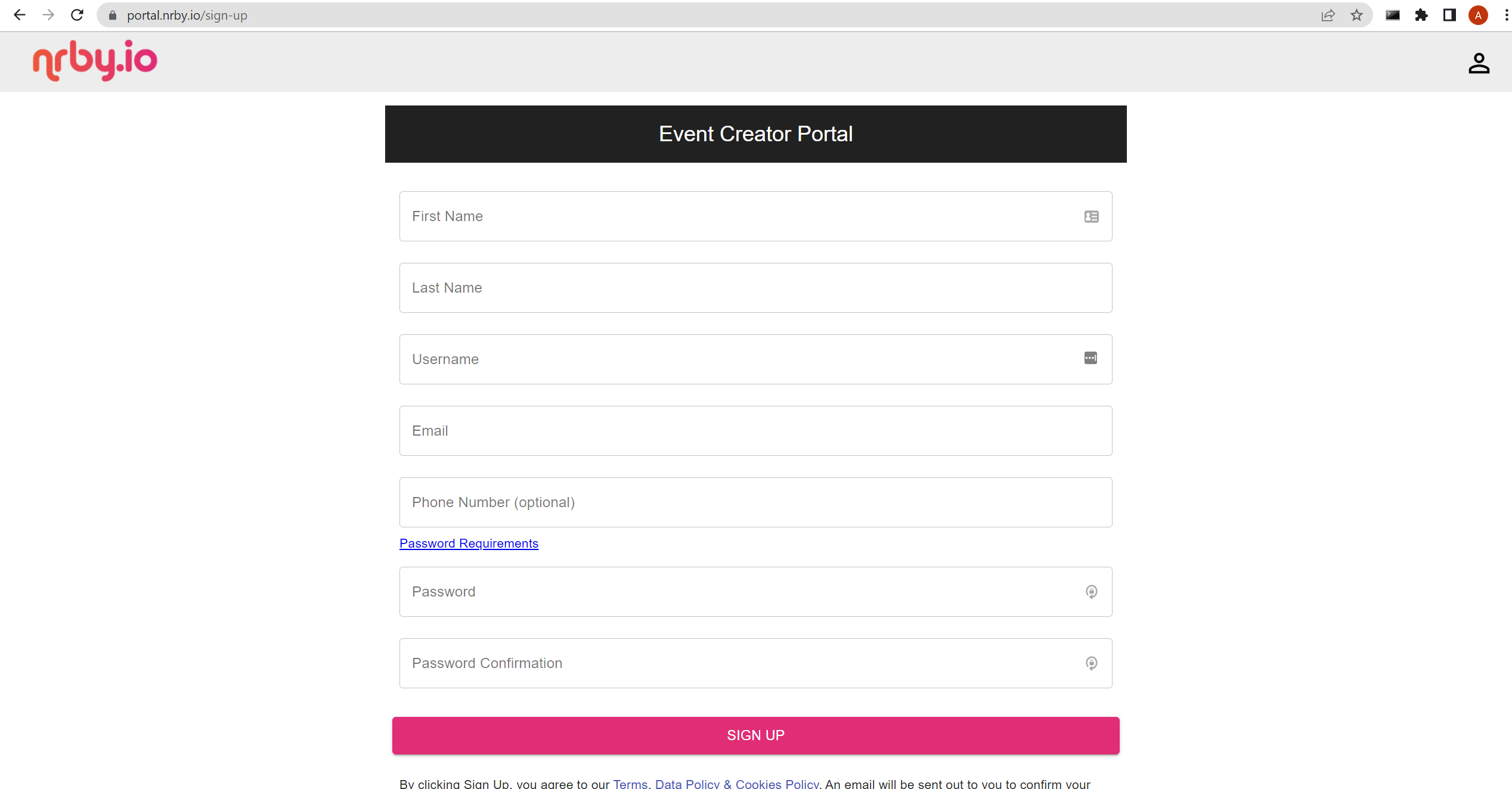Open the Terms link
Screen dimensions: 1512x789
pos(630,784)
